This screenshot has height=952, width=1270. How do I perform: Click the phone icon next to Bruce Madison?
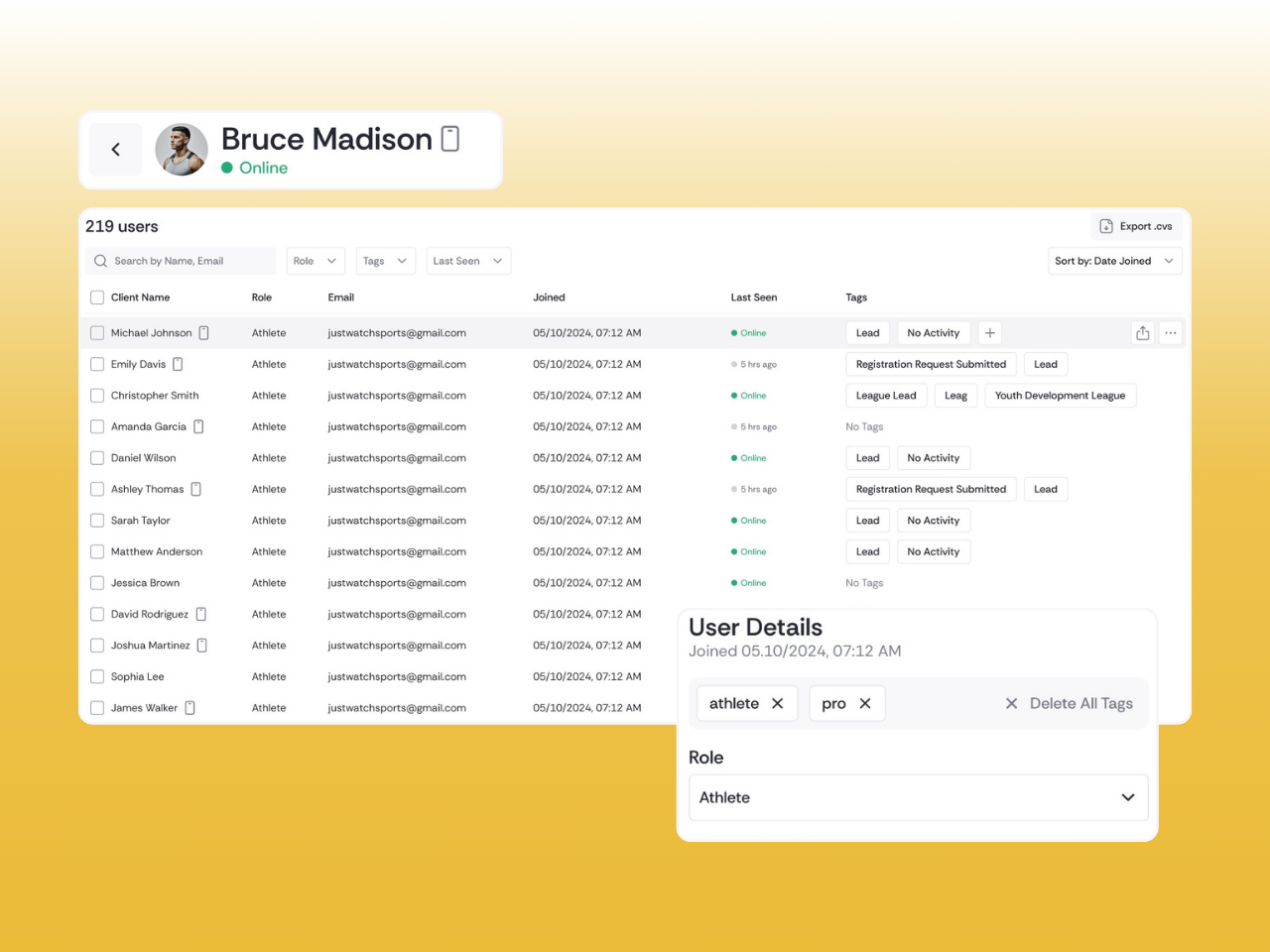449,140
